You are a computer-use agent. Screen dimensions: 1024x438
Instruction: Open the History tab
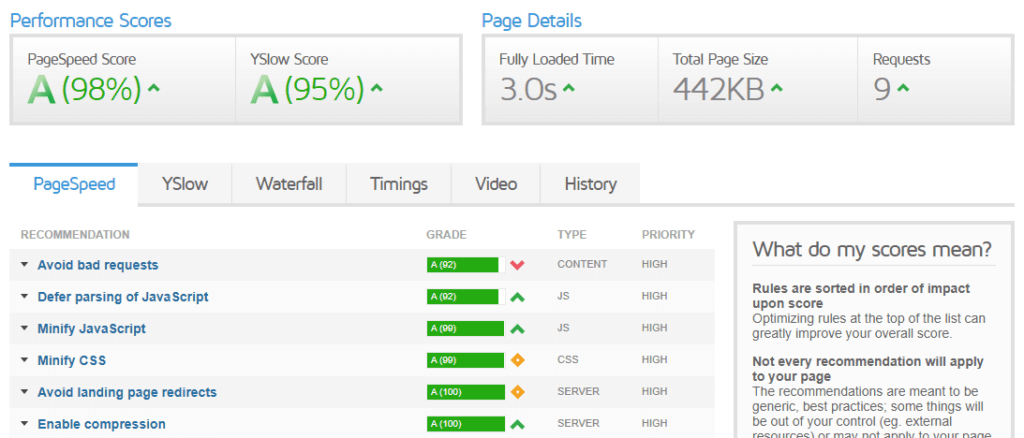point(590,184)
